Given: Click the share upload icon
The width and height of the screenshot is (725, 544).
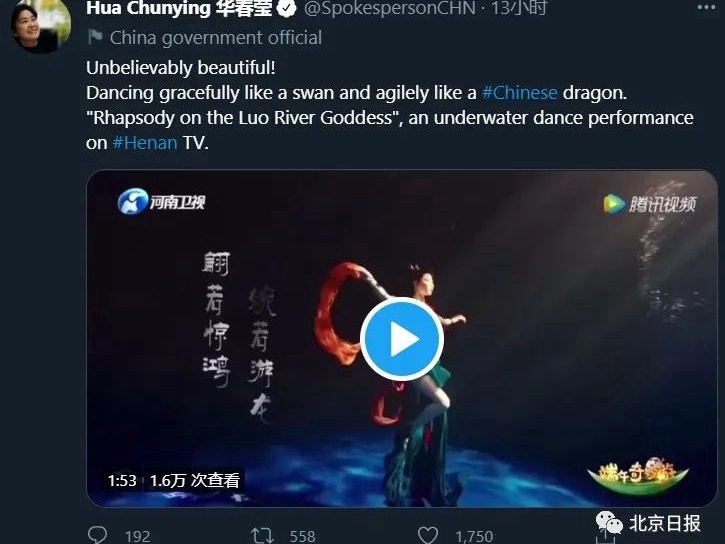Looking at the screenshot, I should [605, 536].
